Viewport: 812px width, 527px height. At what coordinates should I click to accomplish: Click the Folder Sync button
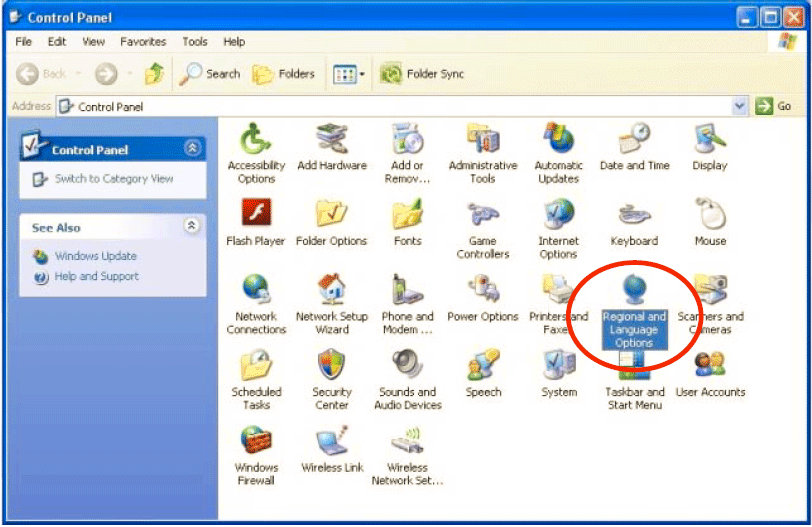point(422,74)
